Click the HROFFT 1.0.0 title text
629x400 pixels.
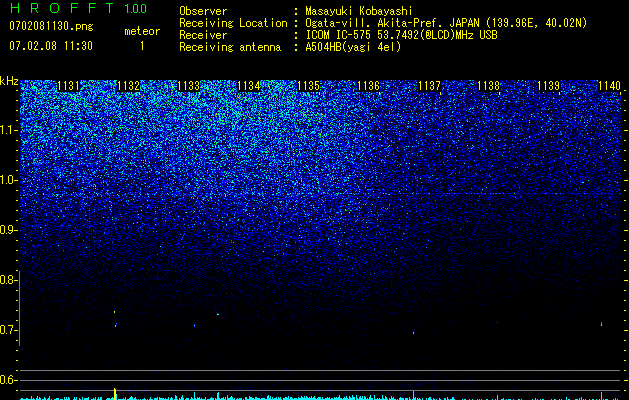(78, 8)
